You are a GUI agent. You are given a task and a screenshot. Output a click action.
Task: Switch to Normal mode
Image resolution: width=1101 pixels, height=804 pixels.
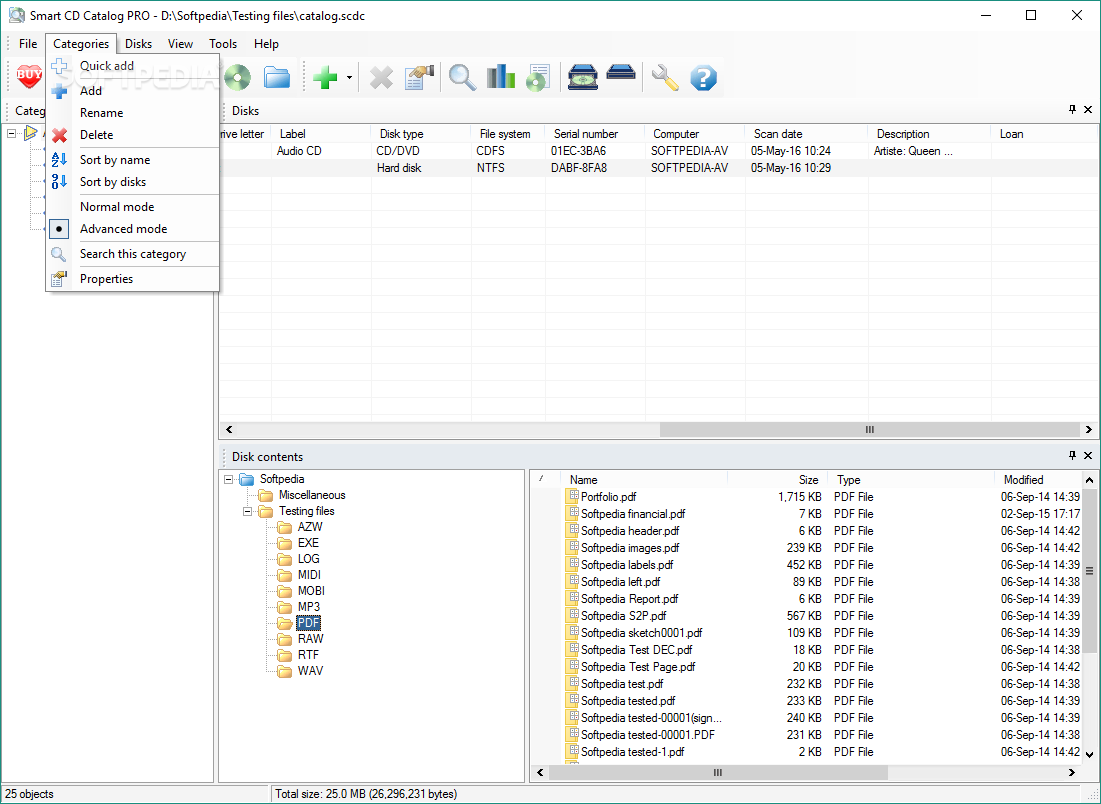tap(133, 207)
